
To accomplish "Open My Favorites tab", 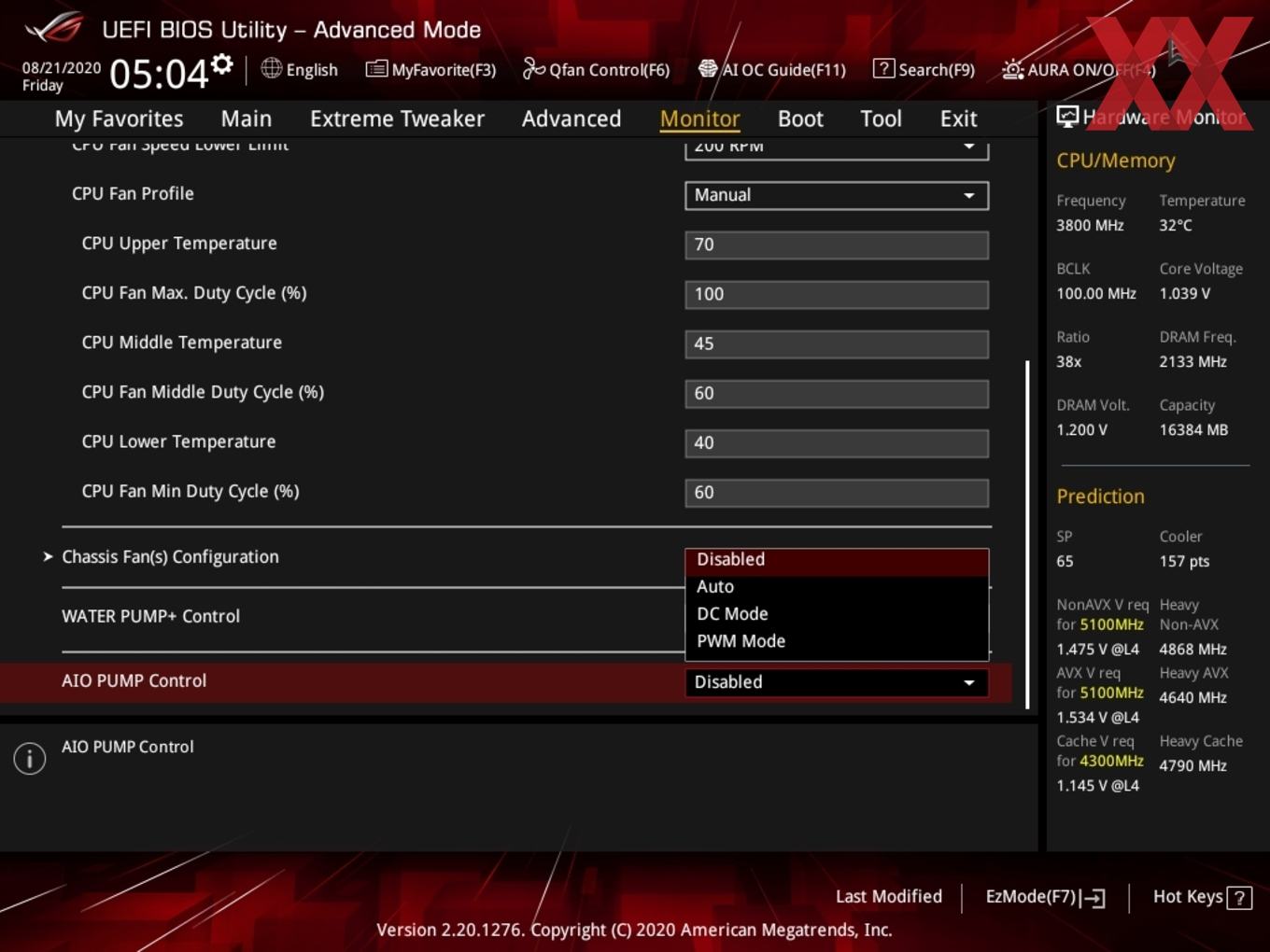I will click(119, 119).
